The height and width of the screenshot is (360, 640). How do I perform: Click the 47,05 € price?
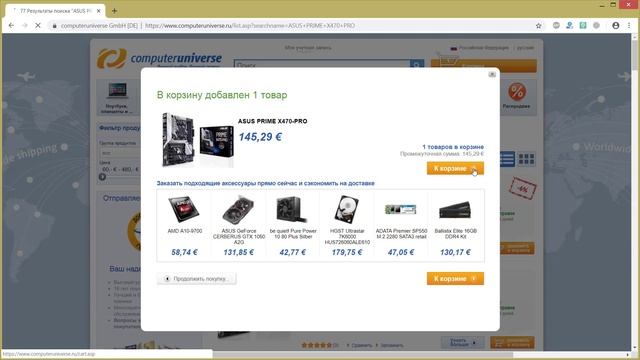[x=401, y=252]
